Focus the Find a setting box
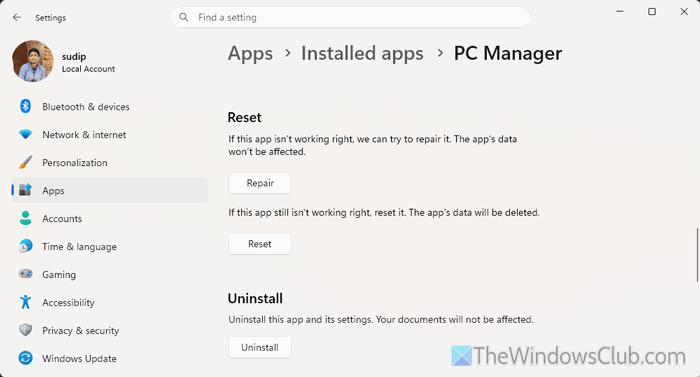Image resolution: width=700 pixels, height=377 pixels. [x=350, y=17]
